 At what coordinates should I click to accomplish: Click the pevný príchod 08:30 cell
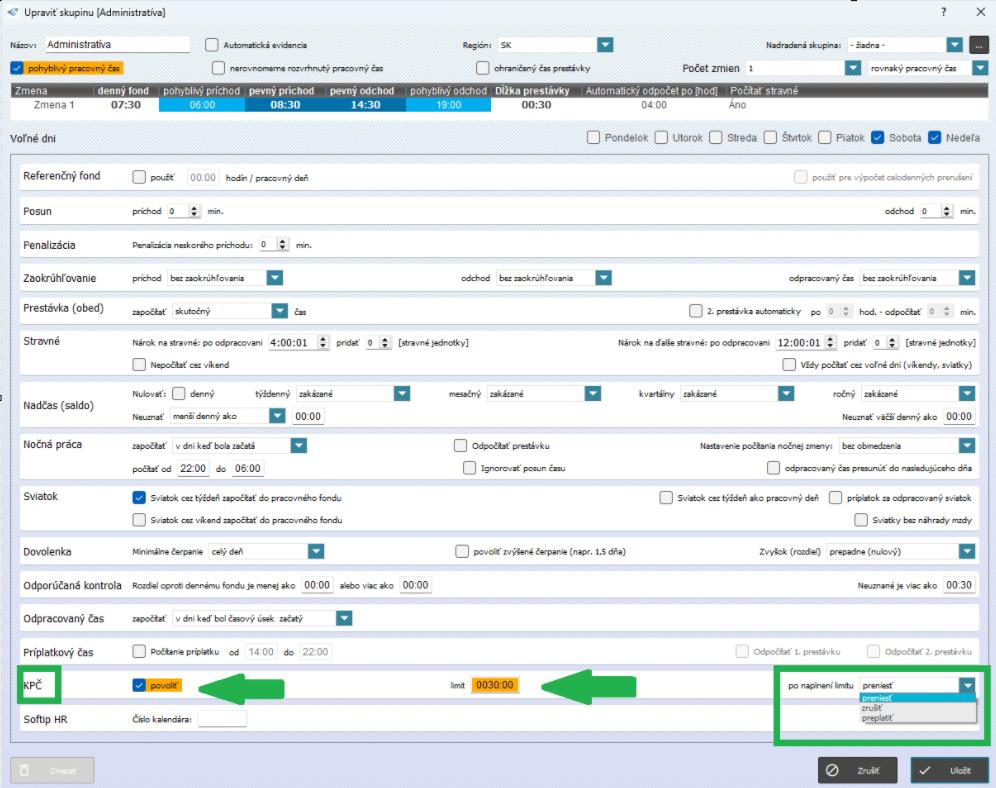(x=285, y=104)
